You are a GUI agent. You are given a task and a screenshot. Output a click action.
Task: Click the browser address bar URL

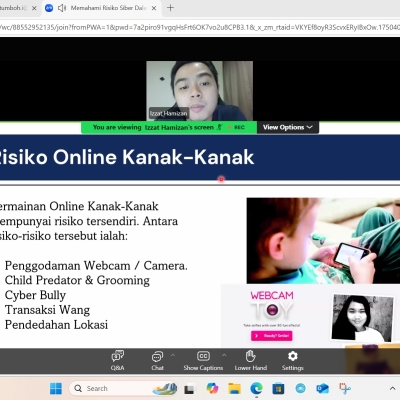point(200,27)
